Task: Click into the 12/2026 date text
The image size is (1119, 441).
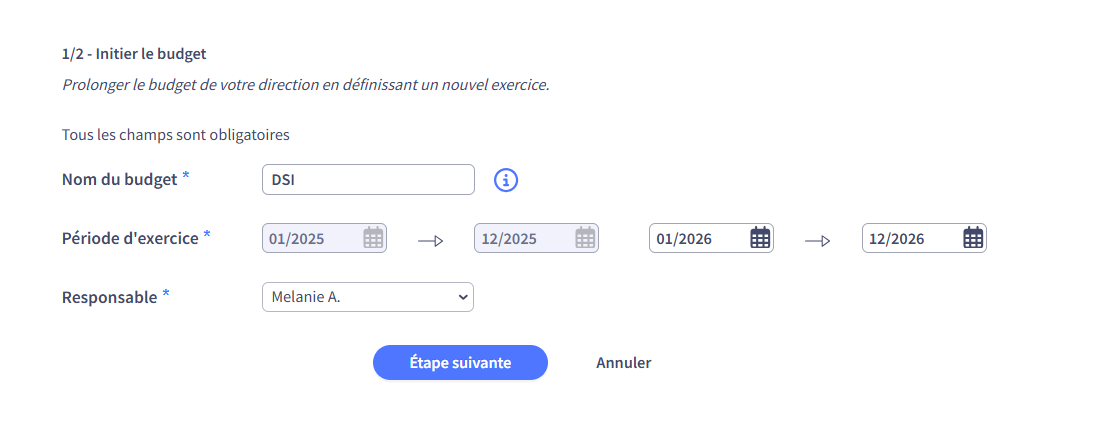Action: [896, 239]
